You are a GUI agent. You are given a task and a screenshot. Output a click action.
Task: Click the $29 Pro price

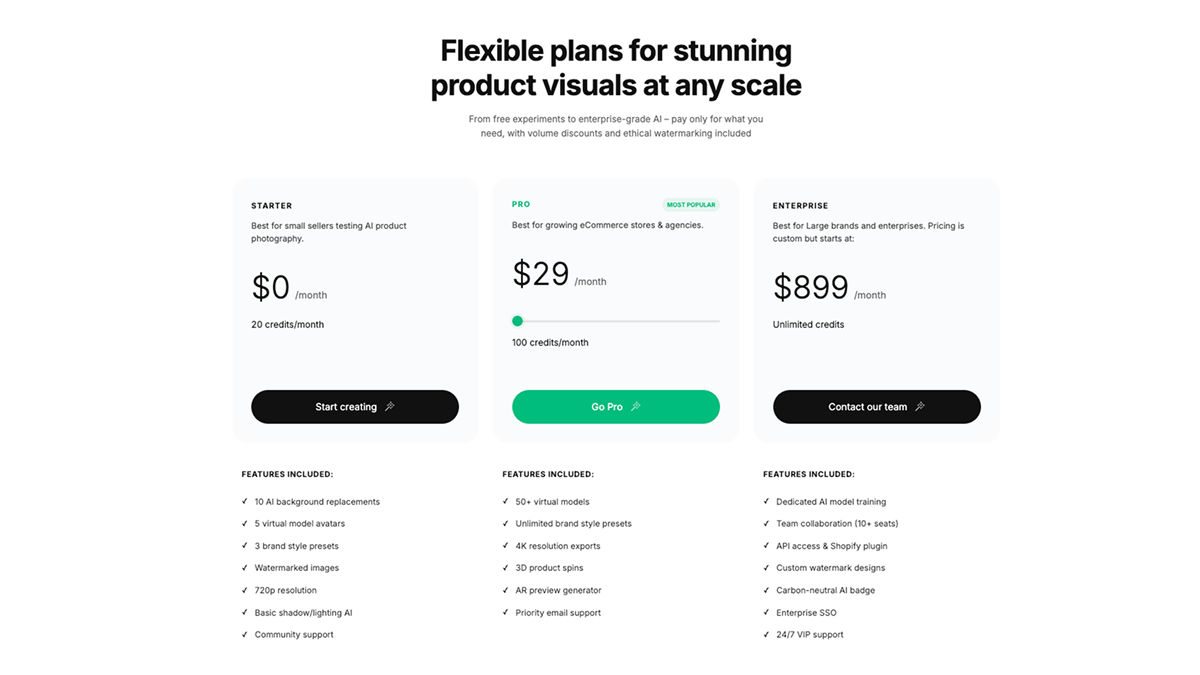tap(541, 274)
